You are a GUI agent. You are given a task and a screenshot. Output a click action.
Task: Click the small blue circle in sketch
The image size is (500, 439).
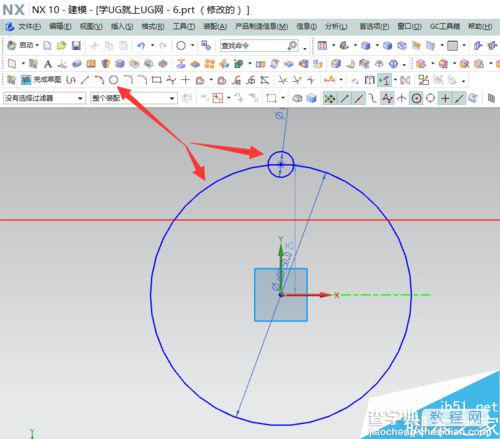tap(281, 164)
